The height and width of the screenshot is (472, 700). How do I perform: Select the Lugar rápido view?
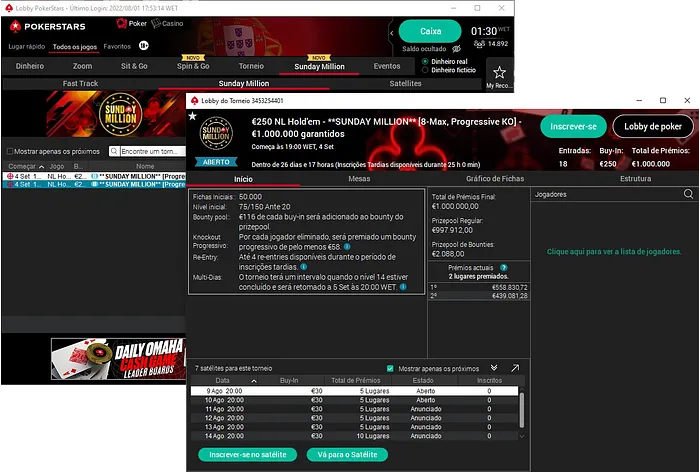click(27, 46)
